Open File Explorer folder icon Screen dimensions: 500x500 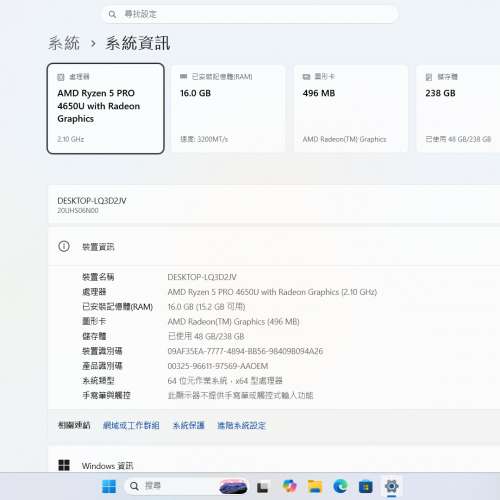[x=315, y=487]
